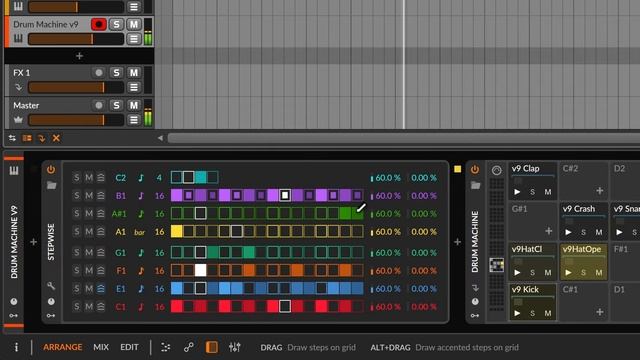Viewport: 640px width, 360px height.
Task: Add instrument to C#2 pad
Action: coord(600,191)
